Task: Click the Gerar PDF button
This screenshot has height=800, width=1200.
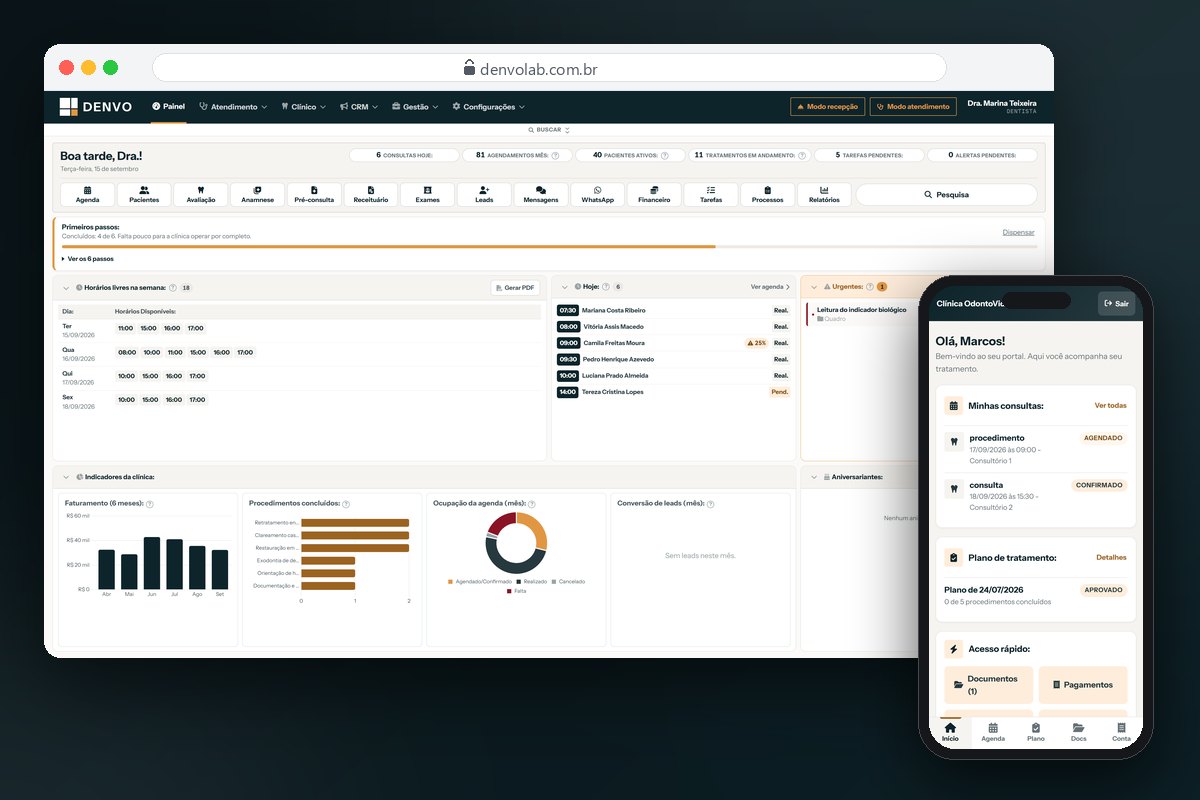Action: [516, 288]
